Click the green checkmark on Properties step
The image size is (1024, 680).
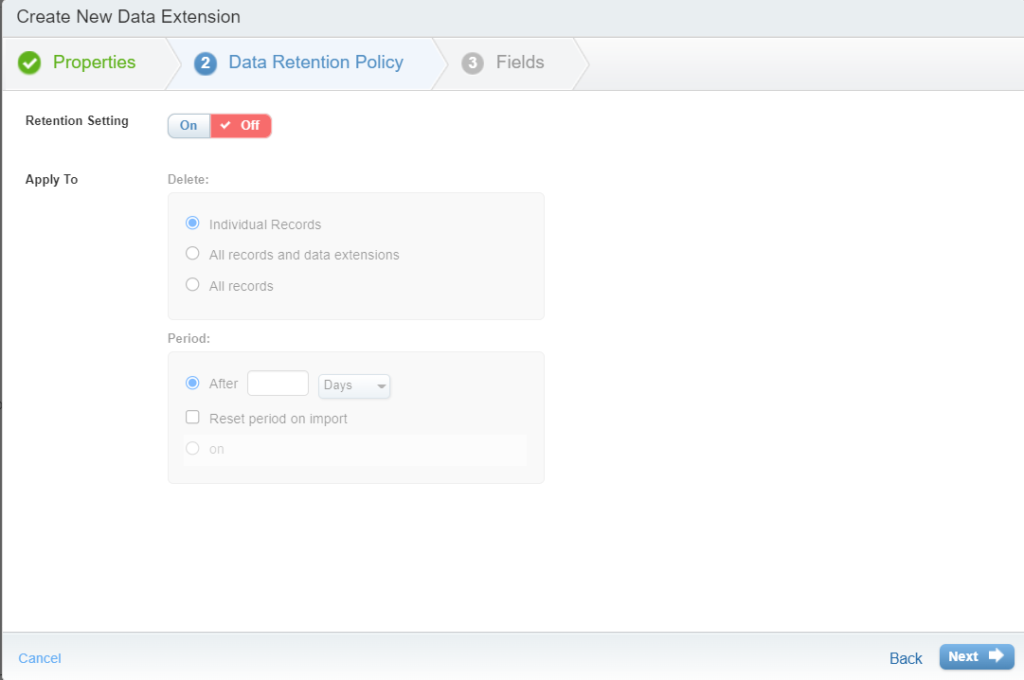click(x=29, y=62)
